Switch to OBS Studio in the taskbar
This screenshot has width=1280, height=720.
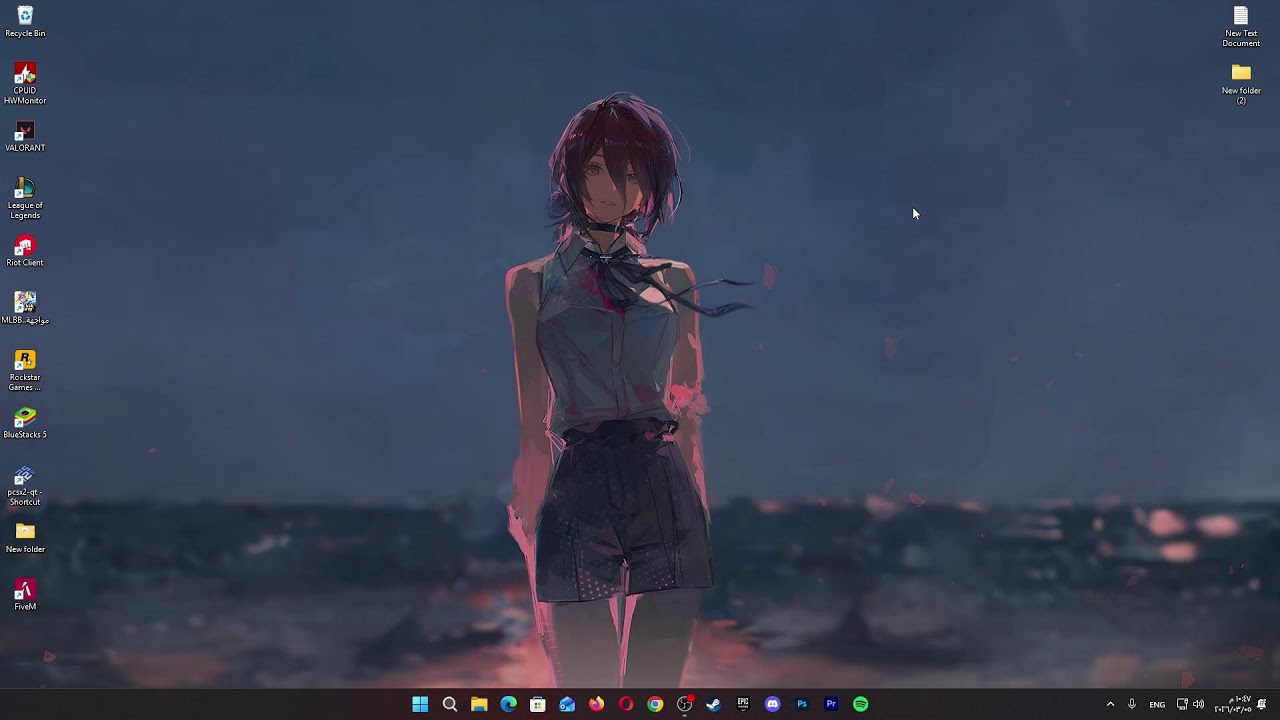pyautogui.click(x=684, y=704)
